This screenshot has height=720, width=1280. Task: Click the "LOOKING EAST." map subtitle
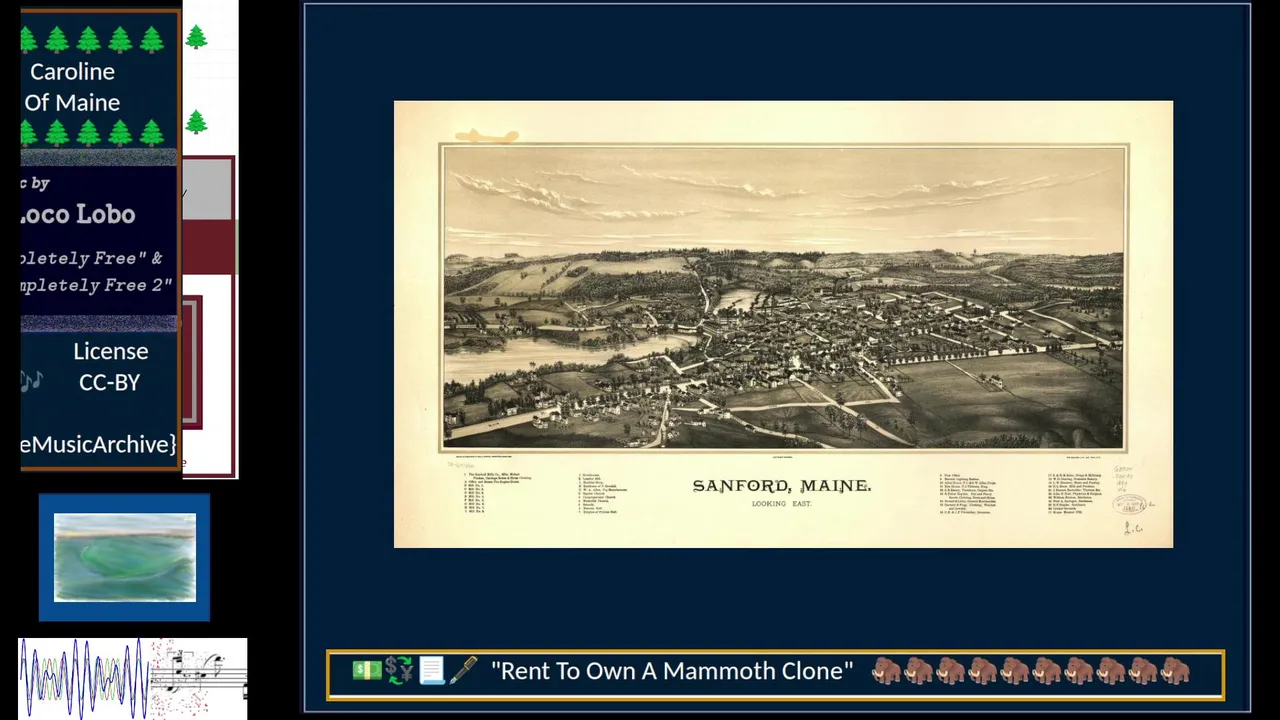click(782, 504)
